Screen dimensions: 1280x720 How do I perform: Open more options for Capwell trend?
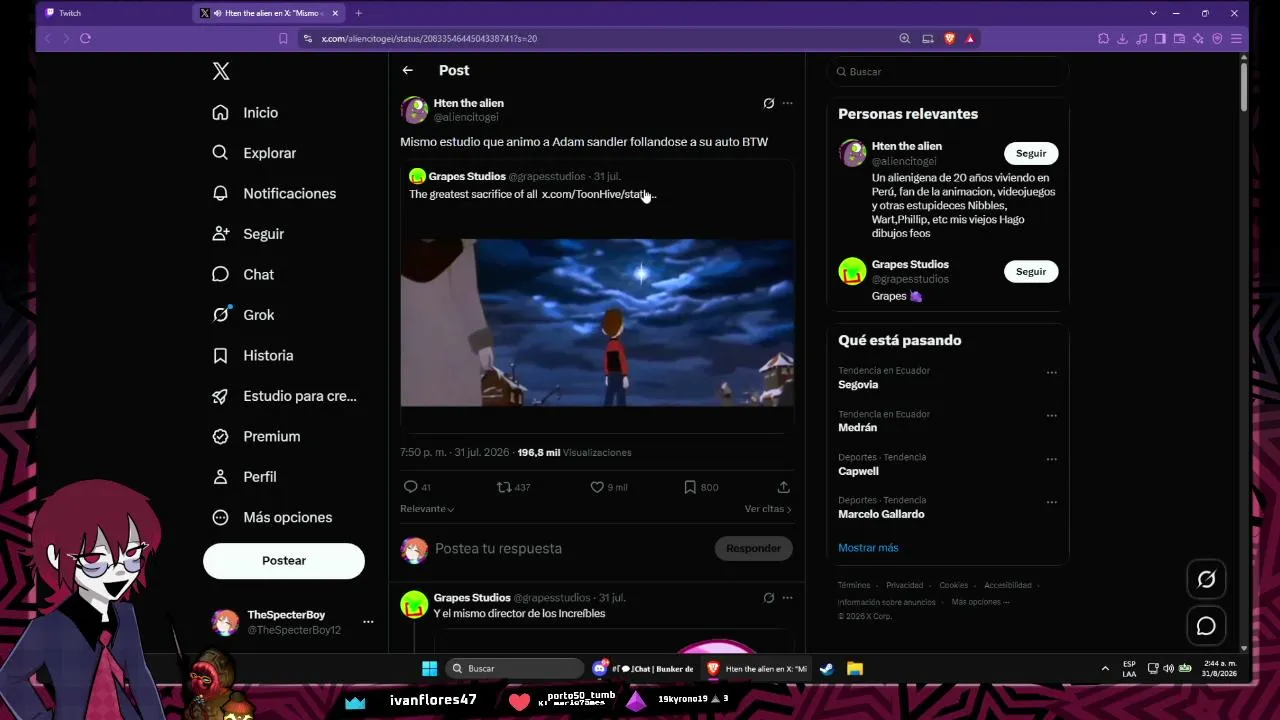(x=1051, y=459)
